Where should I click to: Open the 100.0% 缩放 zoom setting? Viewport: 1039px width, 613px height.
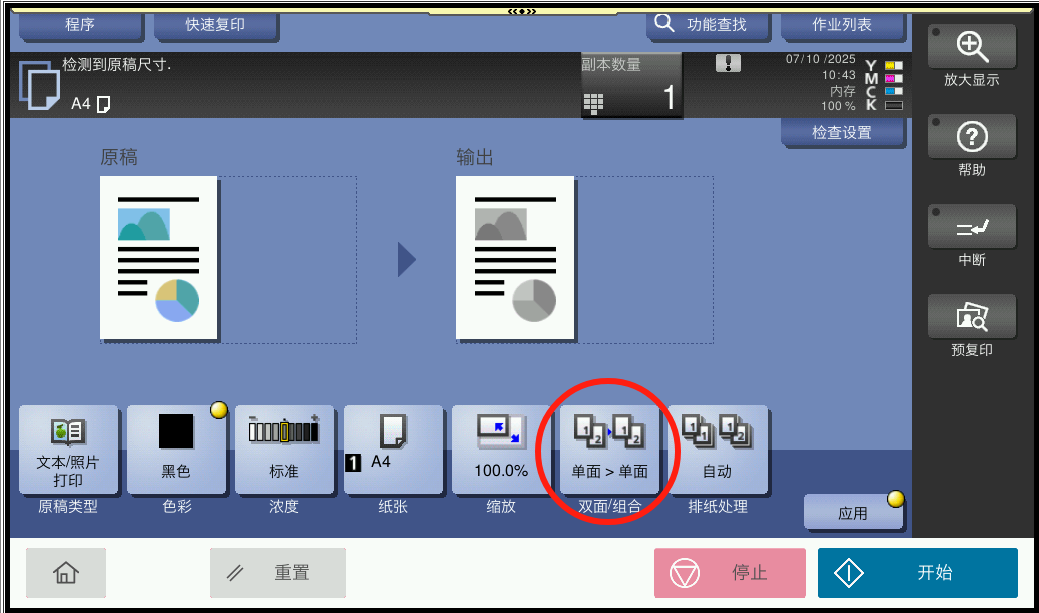[x=501, y=450]
